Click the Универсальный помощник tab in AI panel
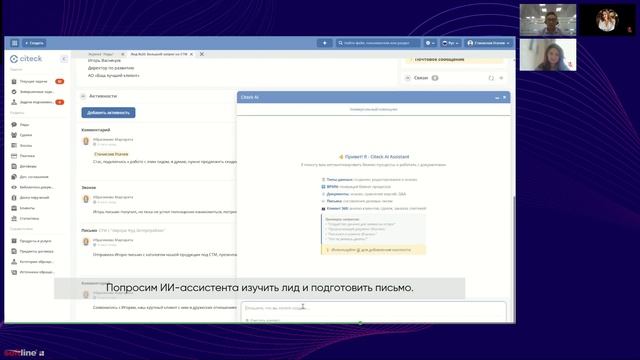The width and height of the screenshot is (640, 360). click(x=373, y=109)
